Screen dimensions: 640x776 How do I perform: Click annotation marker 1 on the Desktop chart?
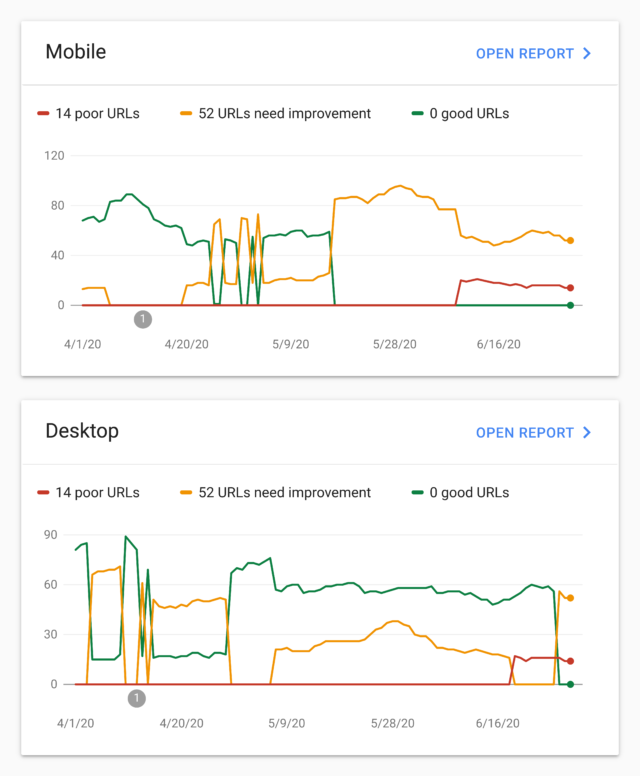pos(137,698)
